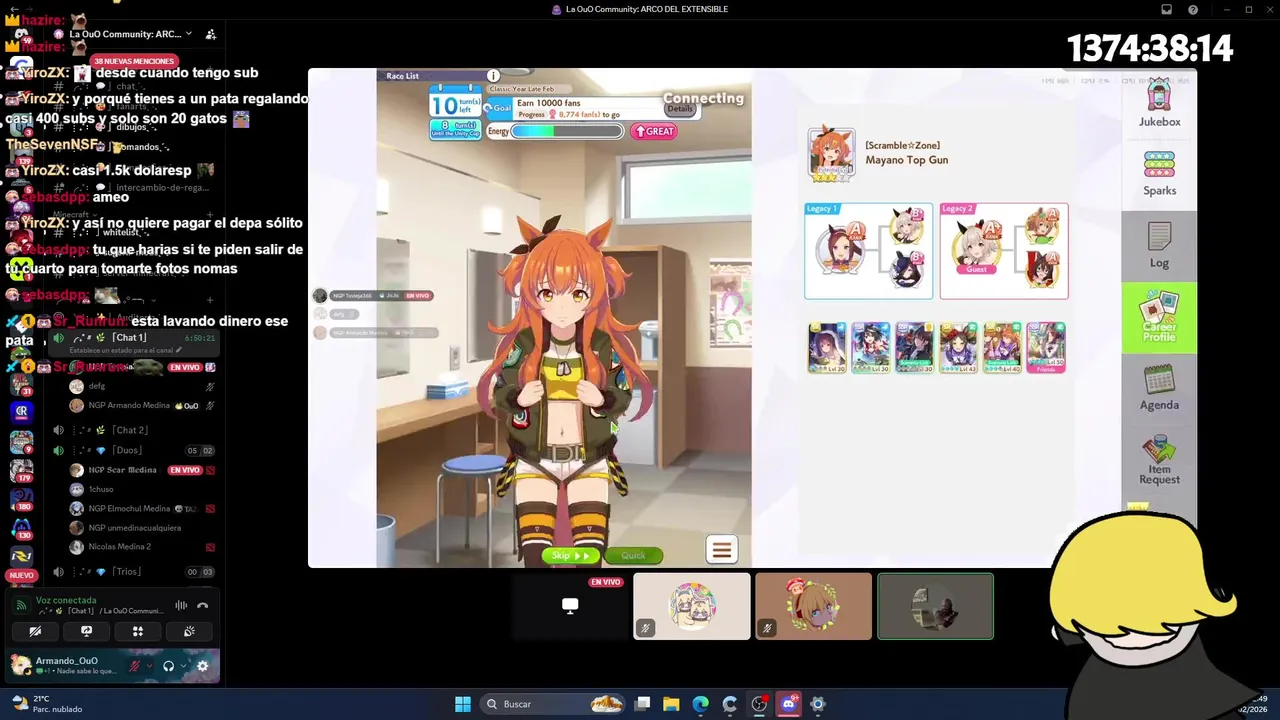
Task: Disconnect from the voice channel
Action: pos(203,605)
